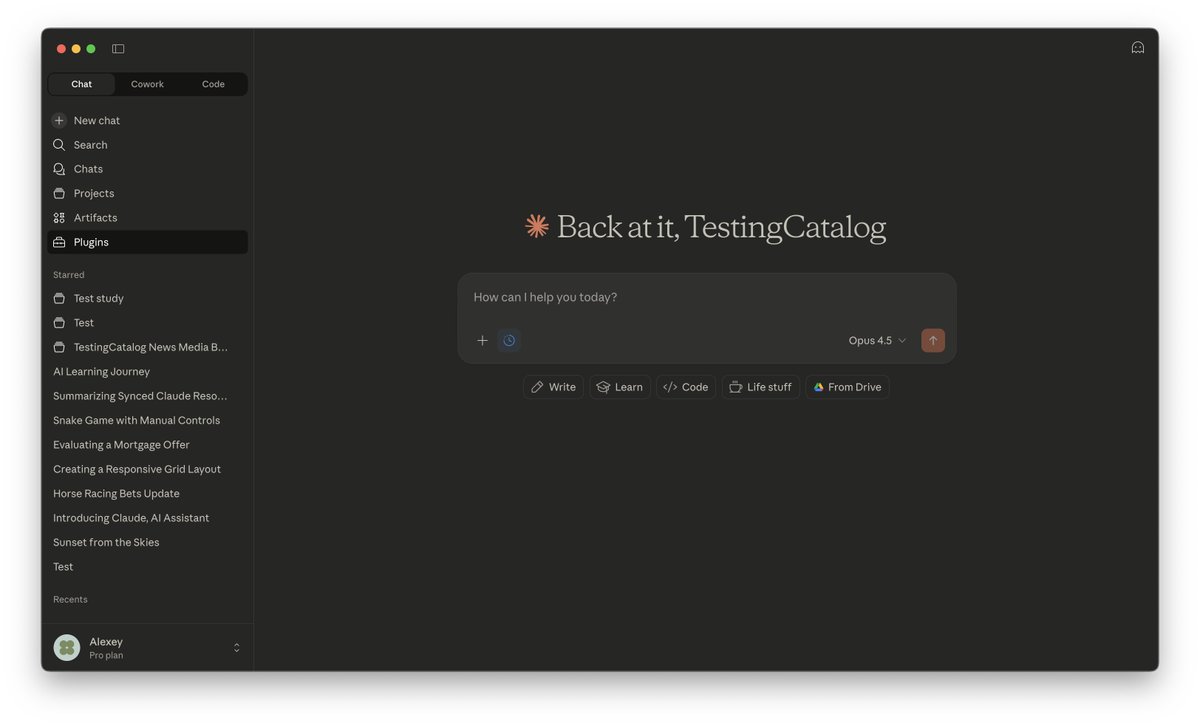Open Introducing Claude, AI Assistant chat
Image resolution: width=1200 pixels, height=726 pixels.
tap(147, 518)
